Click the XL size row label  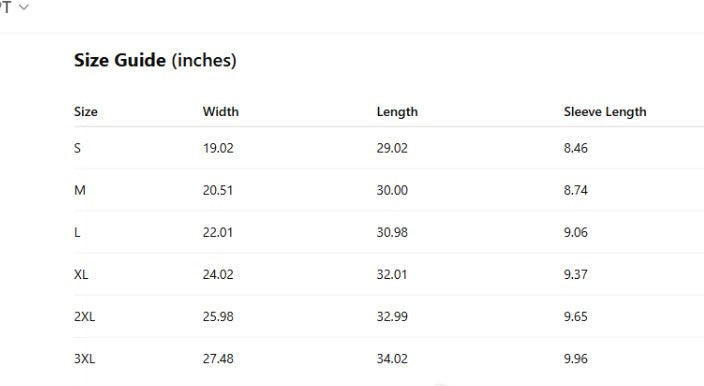tap(81, 274)
